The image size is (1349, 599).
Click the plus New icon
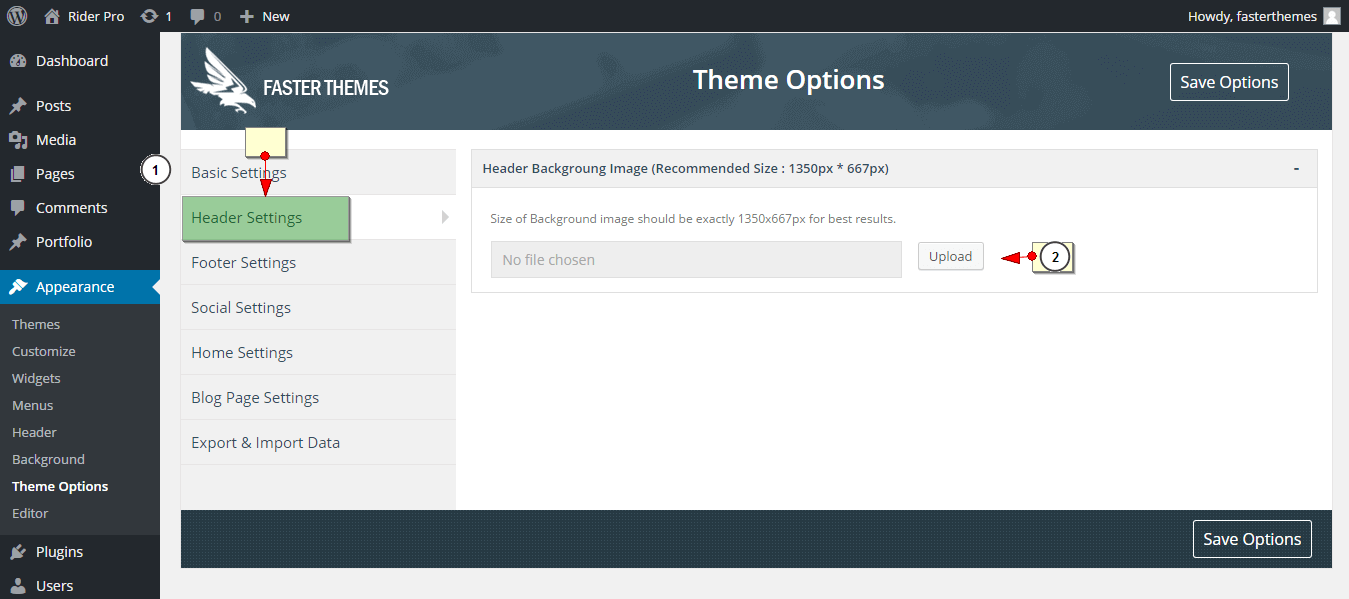pyautogui.click(x=247, y=17)
